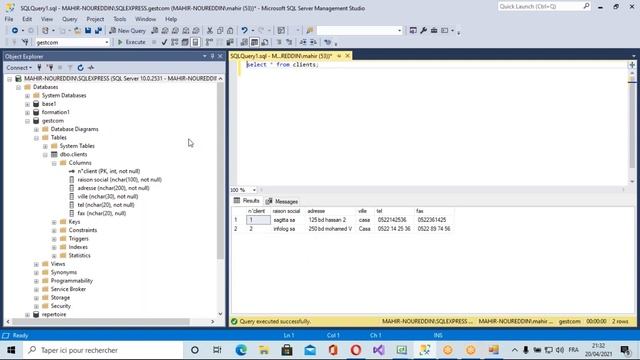This screenshot has width=640, height=360.
Task: Switch to the Messages tab
Action: (282, 201)
